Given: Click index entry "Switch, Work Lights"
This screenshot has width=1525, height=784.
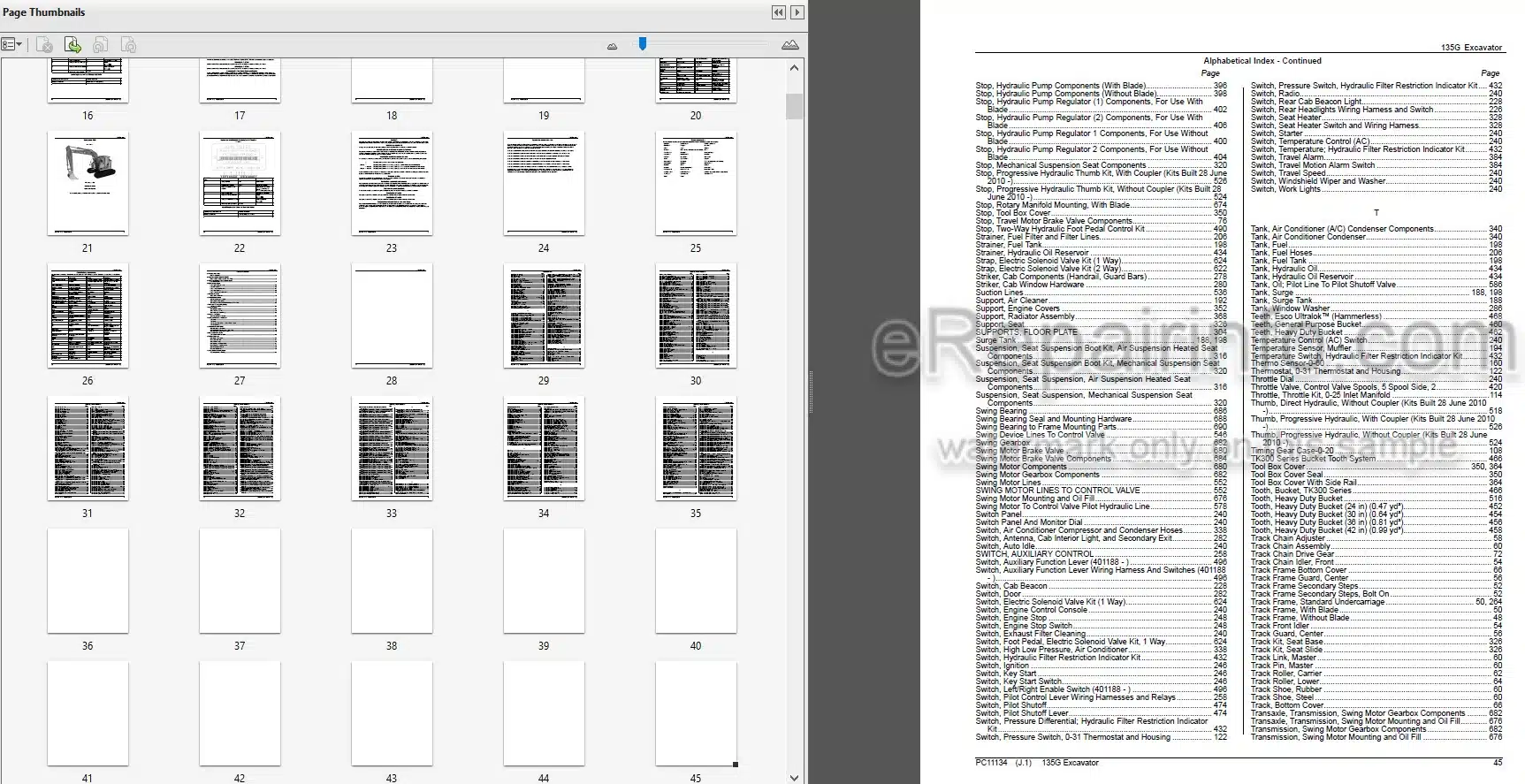Looking at the screenshot, I should 1376,189.
